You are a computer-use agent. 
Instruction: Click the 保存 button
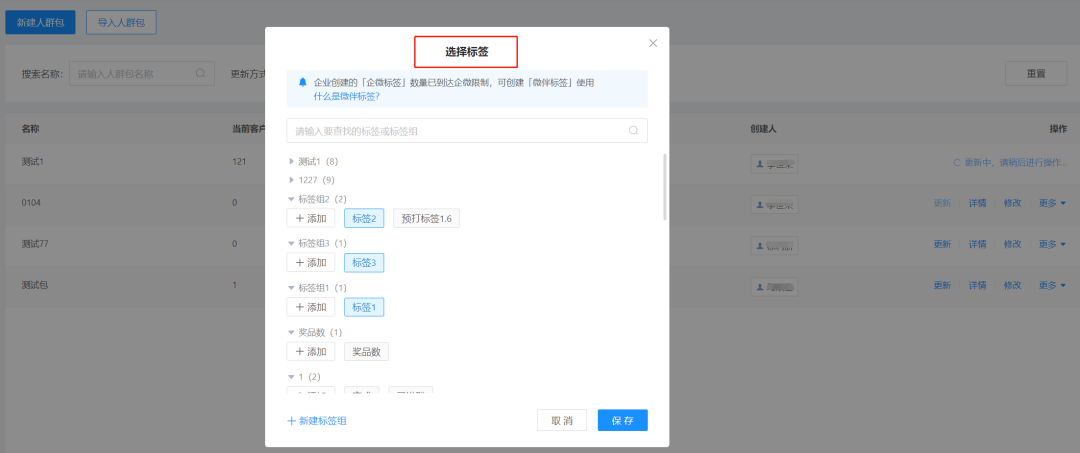pyautogui.click(x=623, y=421)
